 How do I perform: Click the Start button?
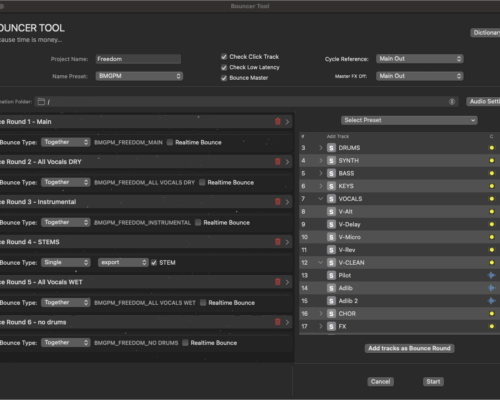[x=433, y=382]
